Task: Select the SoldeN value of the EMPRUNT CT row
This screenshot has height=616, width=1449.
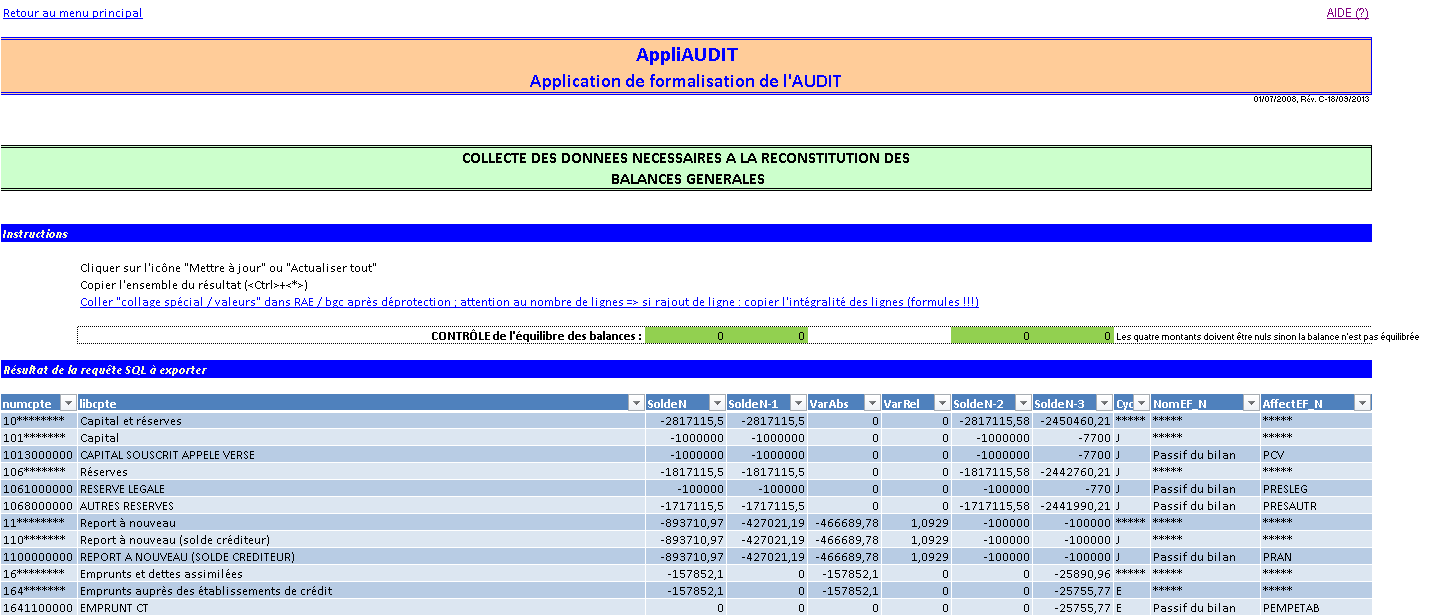Action: (685, 608)
